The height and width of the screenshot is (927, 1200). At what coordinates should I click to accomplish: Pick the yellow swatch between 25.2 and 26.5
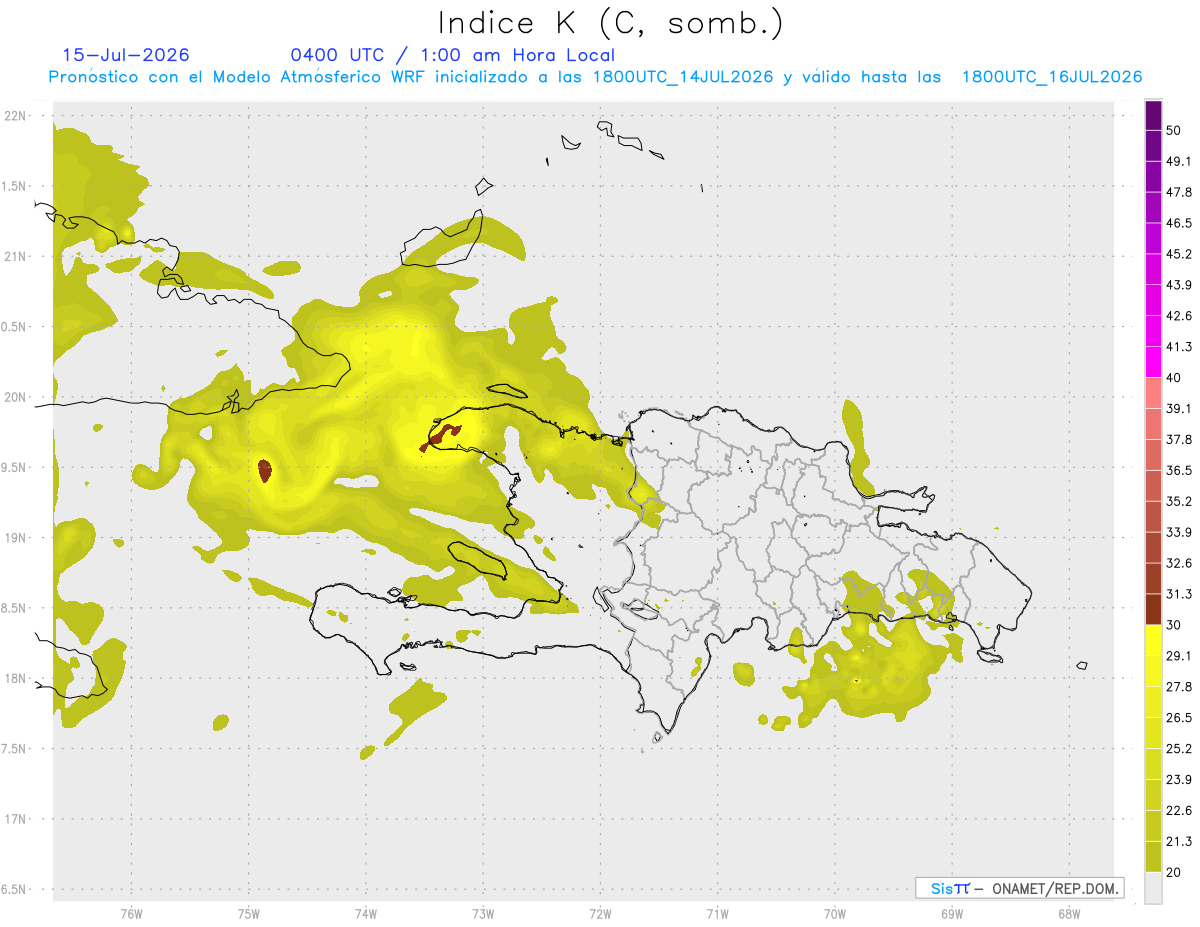coord(1153,733)
